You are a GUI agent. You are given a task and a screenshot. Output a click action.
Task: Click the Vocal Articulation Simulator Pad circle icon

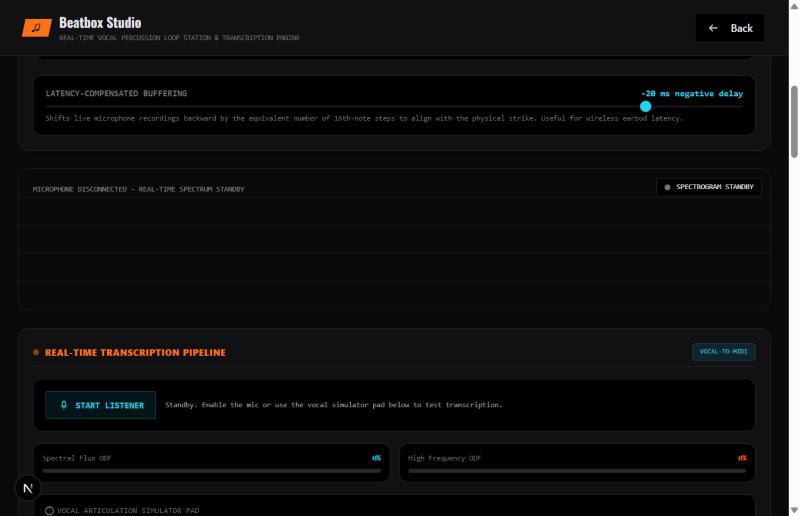tap(49, 510)
